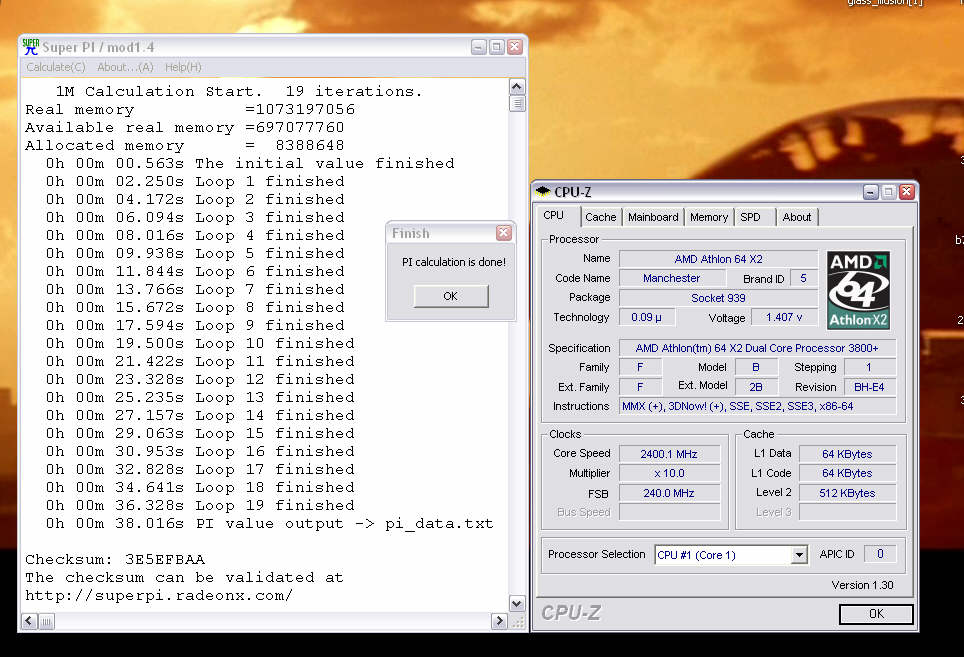Click the Super PI scroll down arrow
964x657 pixels.
point(517,604)
